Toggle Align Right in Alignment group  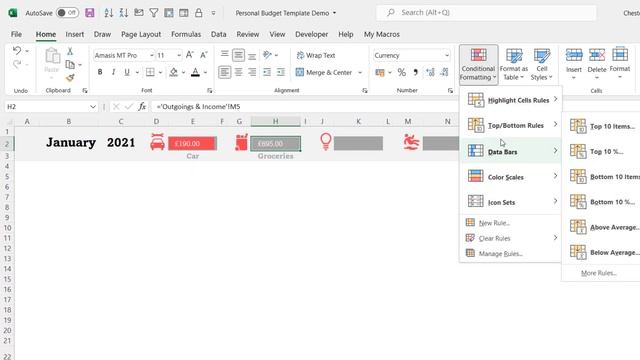pos(253,72)
